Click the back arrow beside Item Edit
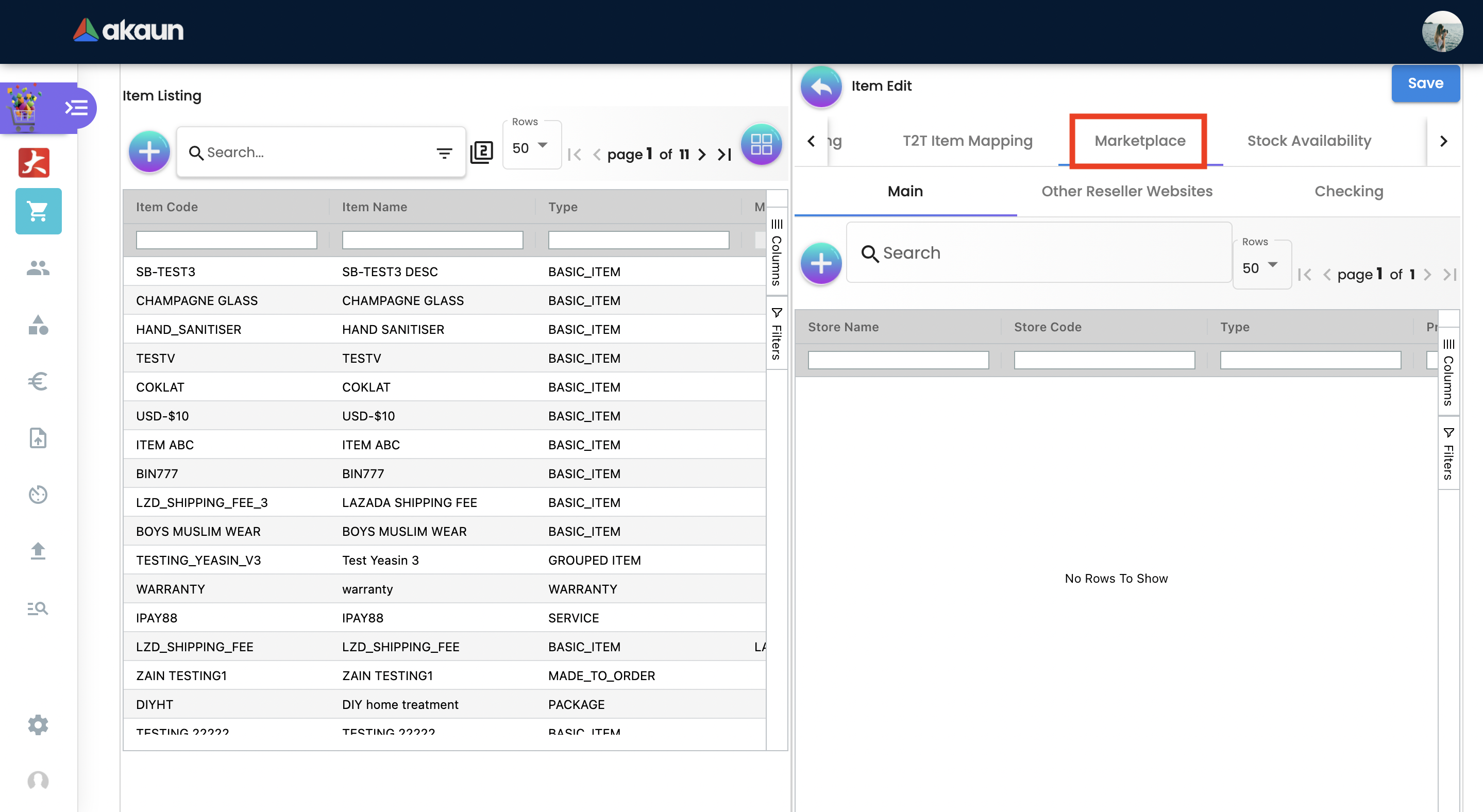This screenshot has height=812, width=1483. click(821, 87)
